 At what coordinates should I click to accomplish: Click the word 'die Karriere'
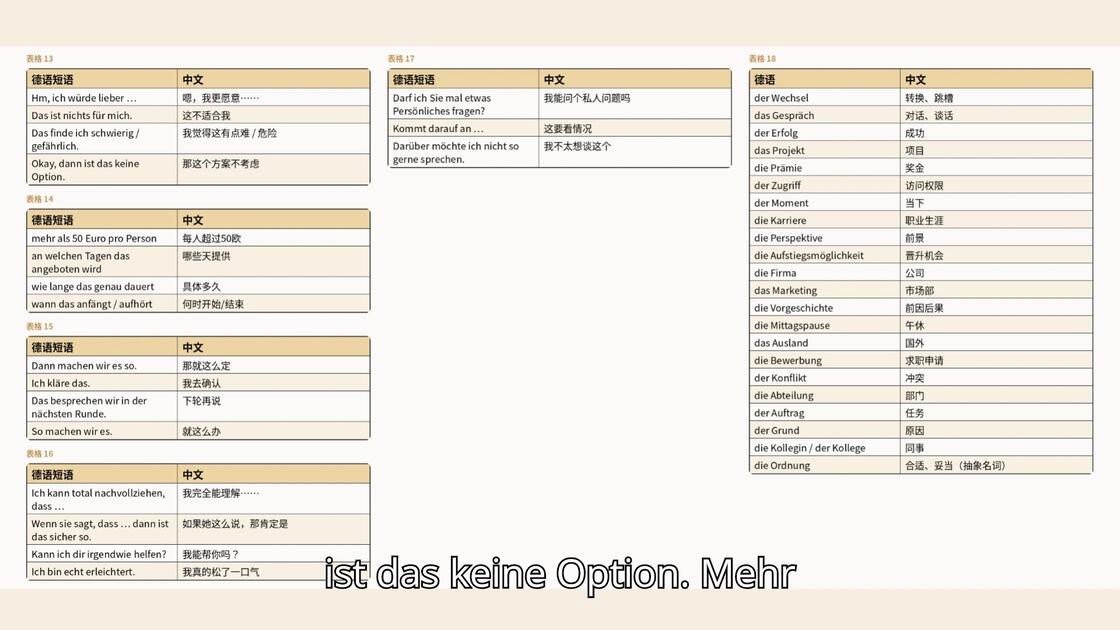[780, 221]
